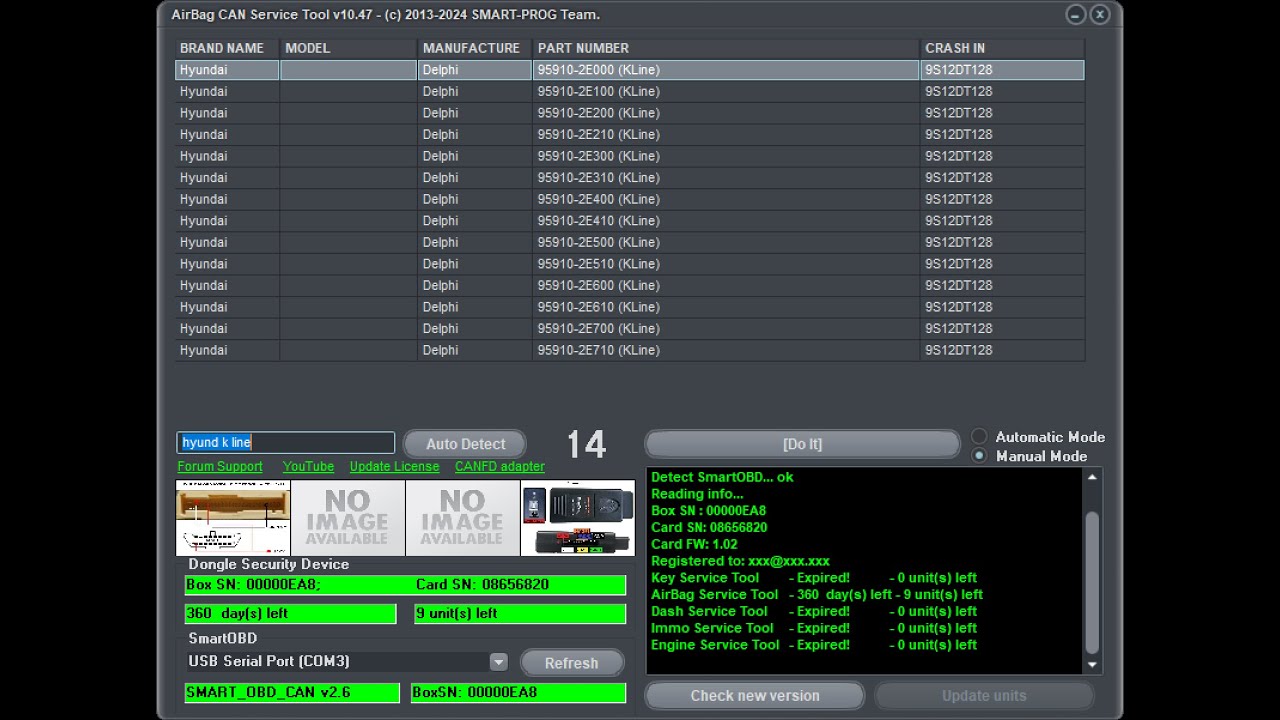Select row with part 95910-2E310 (KLine)
This screenshot has width=1280, height=720.
click(x=630, y=178)
